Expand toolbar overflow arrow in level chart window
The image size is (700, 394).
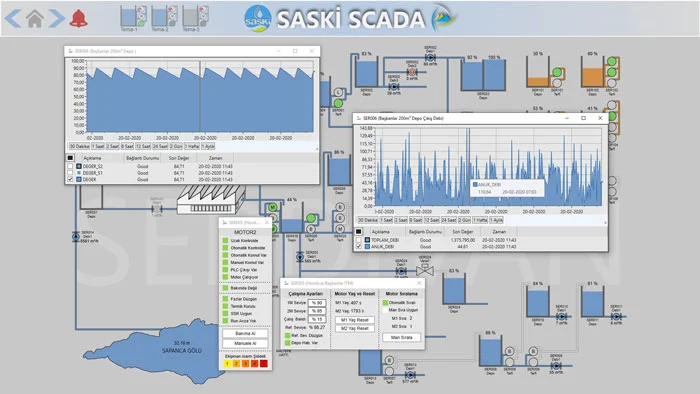click(317, 149)
